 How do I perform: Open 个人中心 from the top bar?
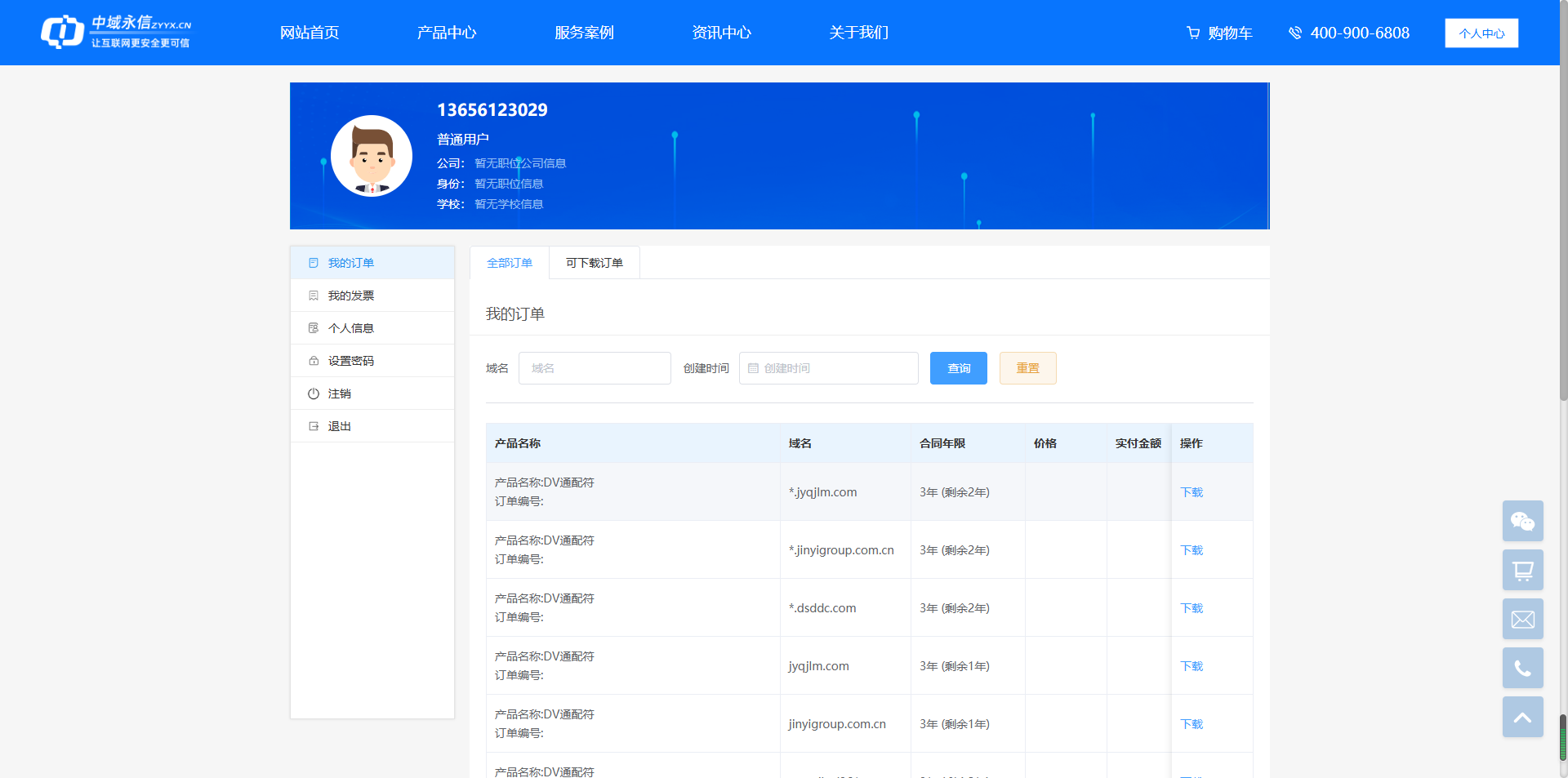pos(1481,33)
